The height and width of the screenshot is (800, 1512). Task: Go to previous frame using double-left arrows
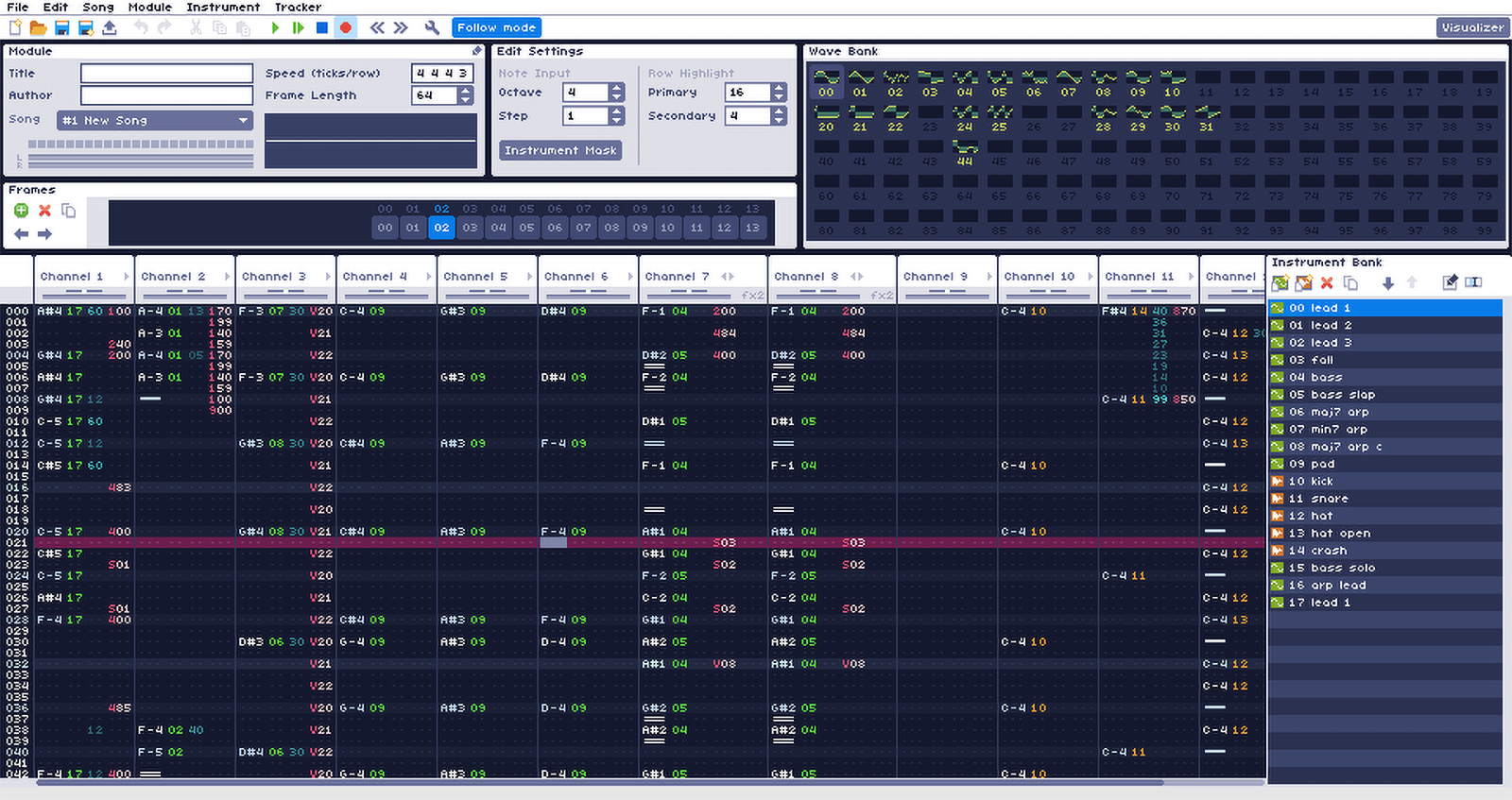point(377,27)
